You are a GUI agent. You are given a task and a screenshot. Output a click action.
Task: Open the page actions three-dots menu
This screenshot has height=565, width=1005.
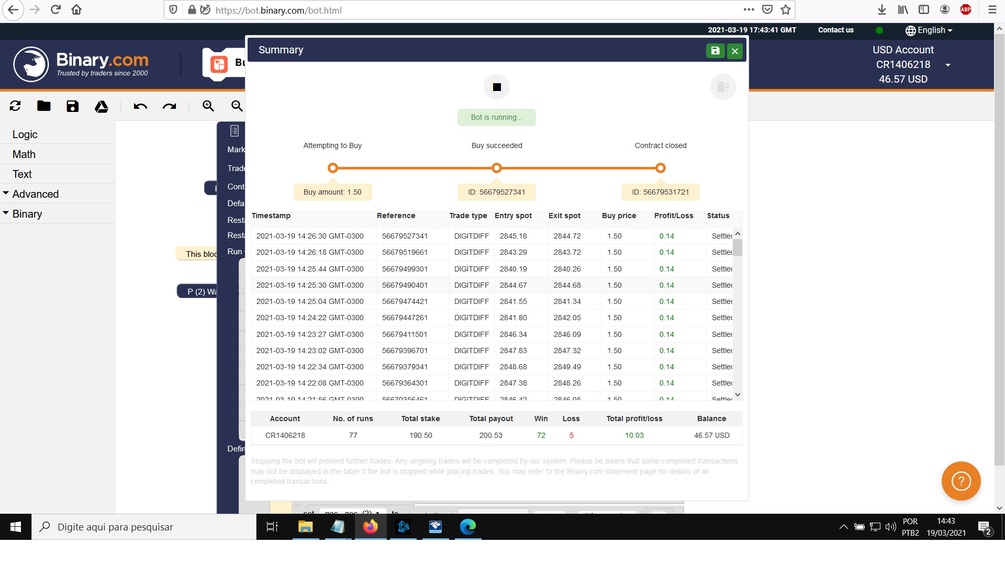click(x=748, y=10)
